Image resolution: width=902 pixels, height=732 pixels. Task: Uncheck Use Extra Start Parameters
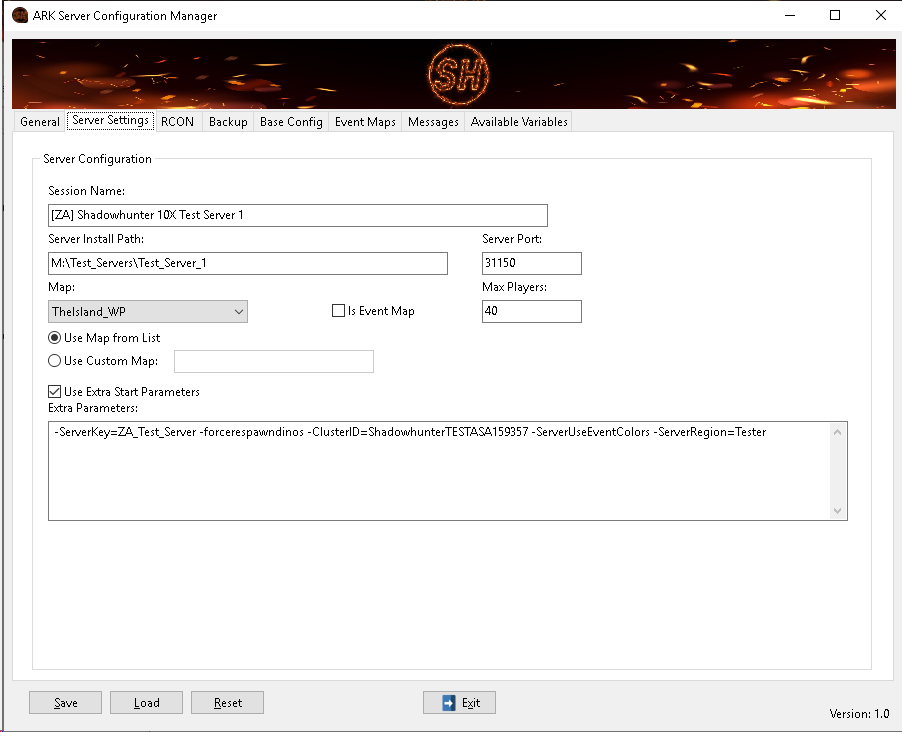tap(54, 392)
